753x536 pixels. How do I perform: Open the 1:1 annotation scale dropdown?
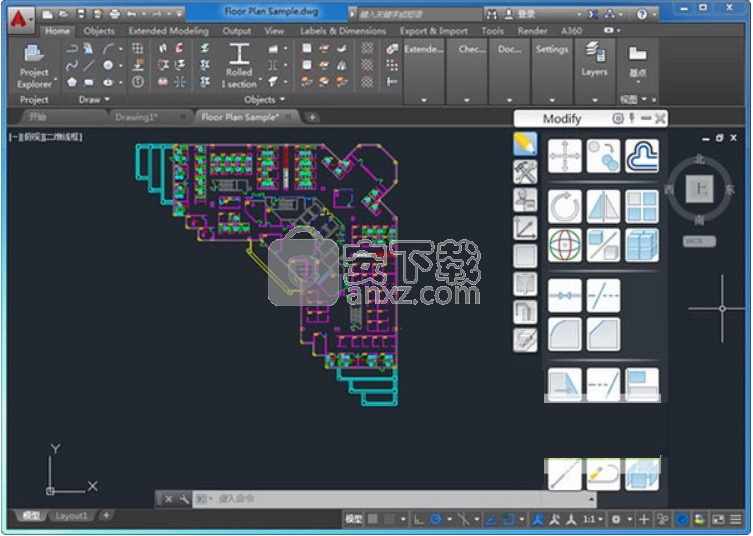tap(593, 519)
